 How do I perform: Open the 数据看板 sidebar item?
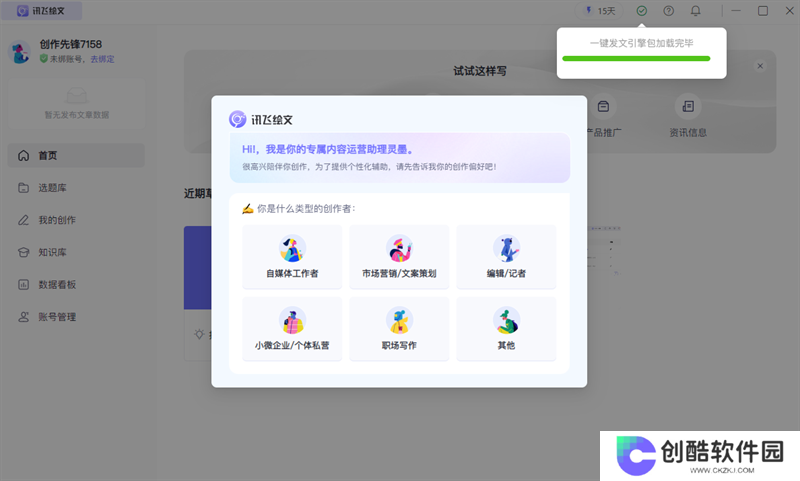76,285
